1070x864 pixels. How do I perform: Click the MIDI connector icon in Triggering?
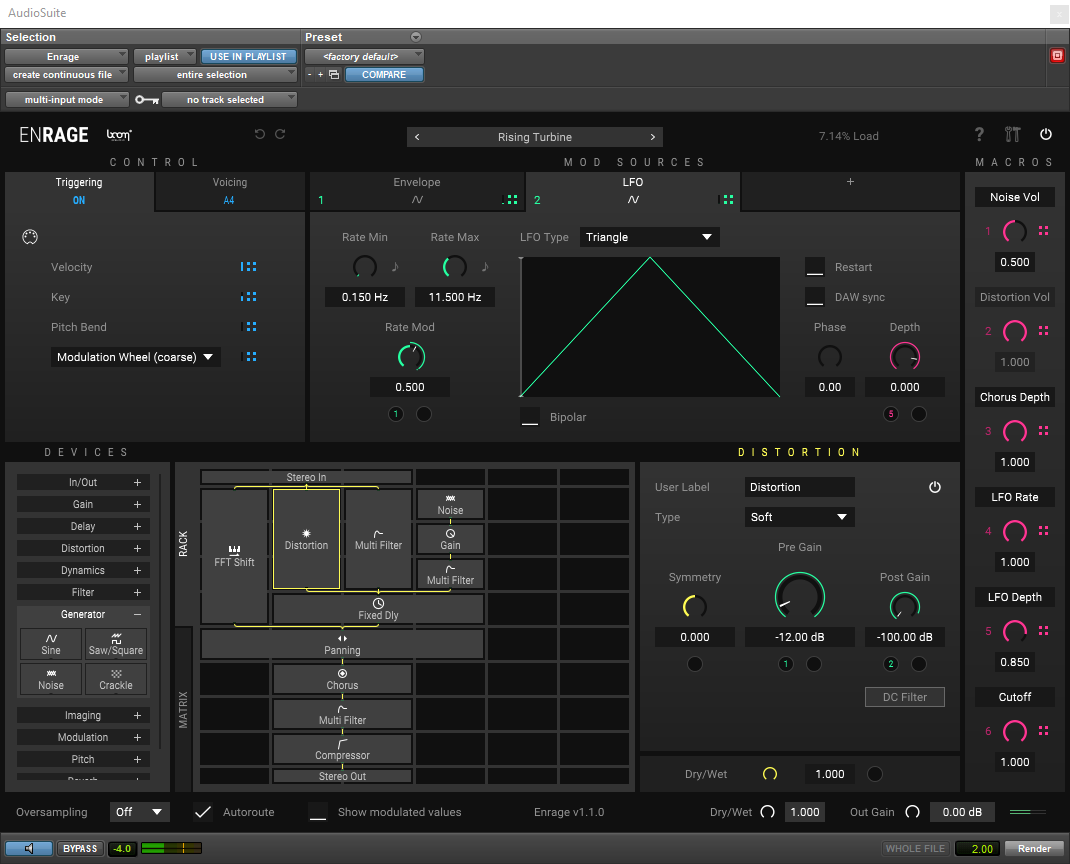(29, 237)
